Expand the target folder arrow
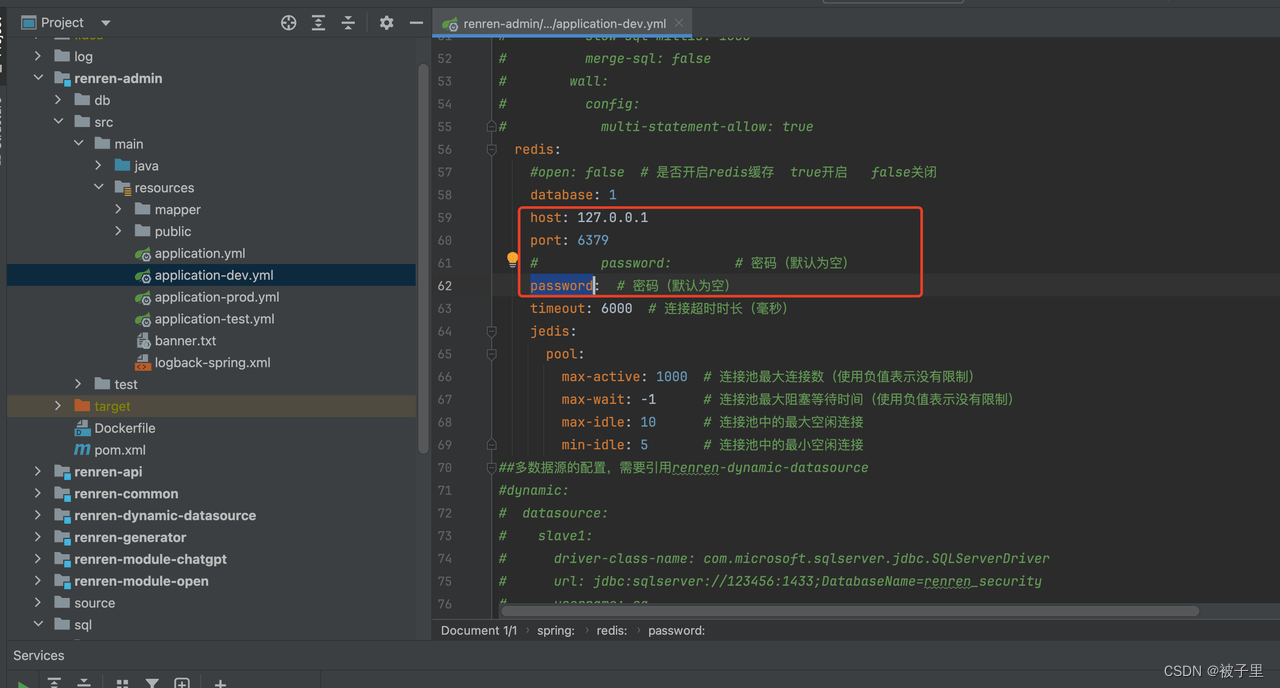The width and height of the screenshot is (1280, 688). coord(58,407)
